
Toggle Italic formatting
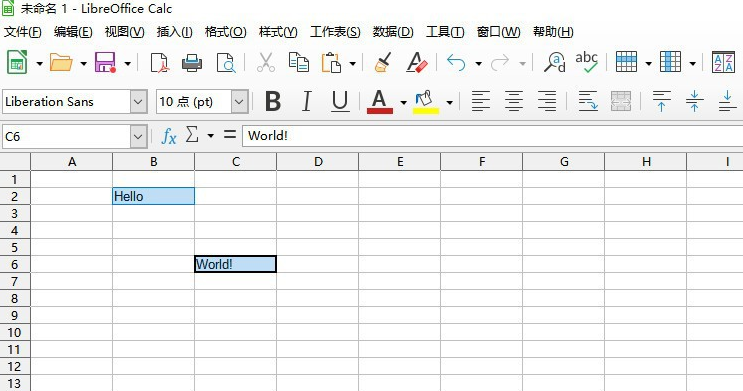click(x=307, y=101)
